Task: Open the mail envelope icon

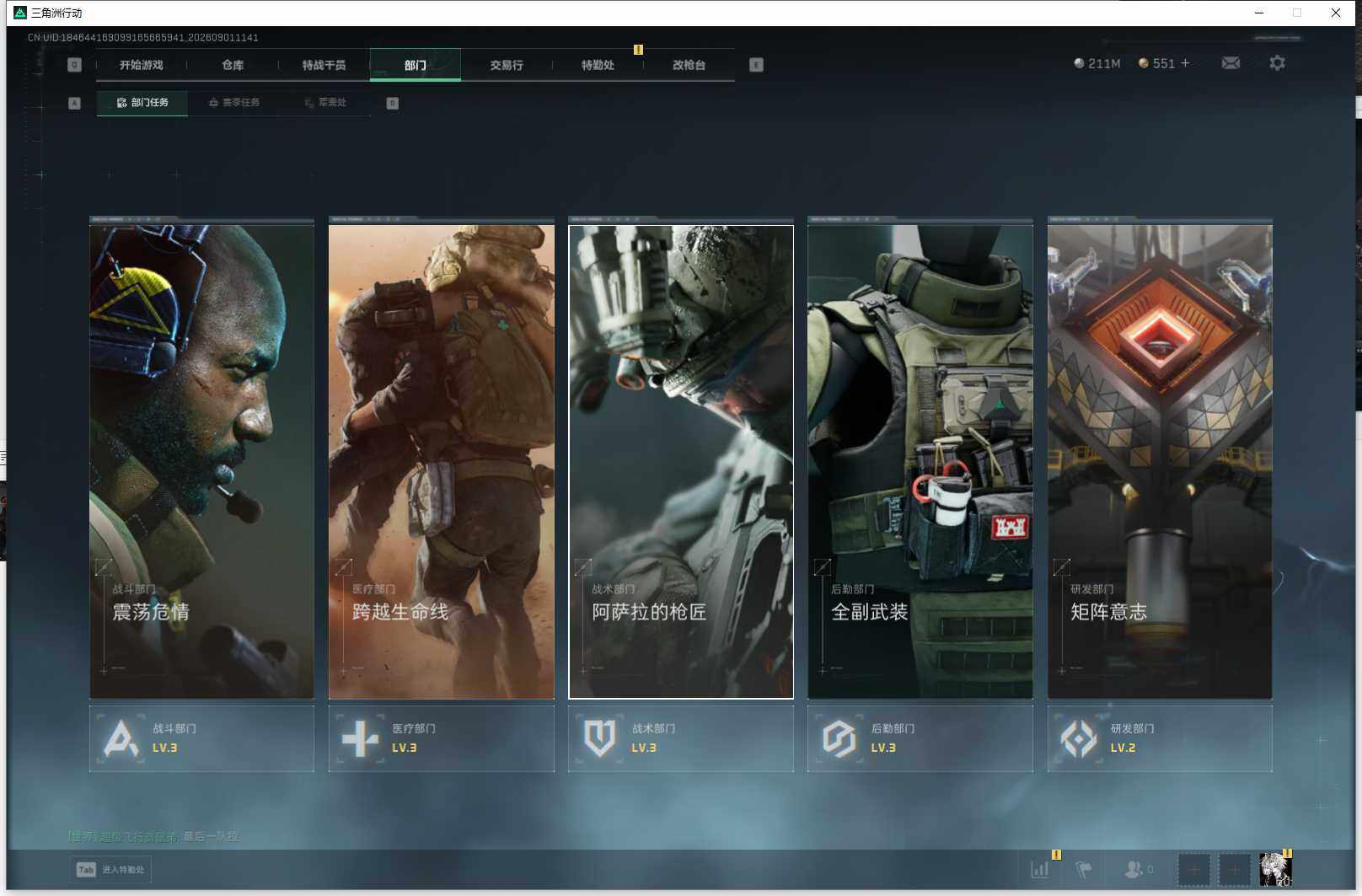Action: pos(1231,63)
